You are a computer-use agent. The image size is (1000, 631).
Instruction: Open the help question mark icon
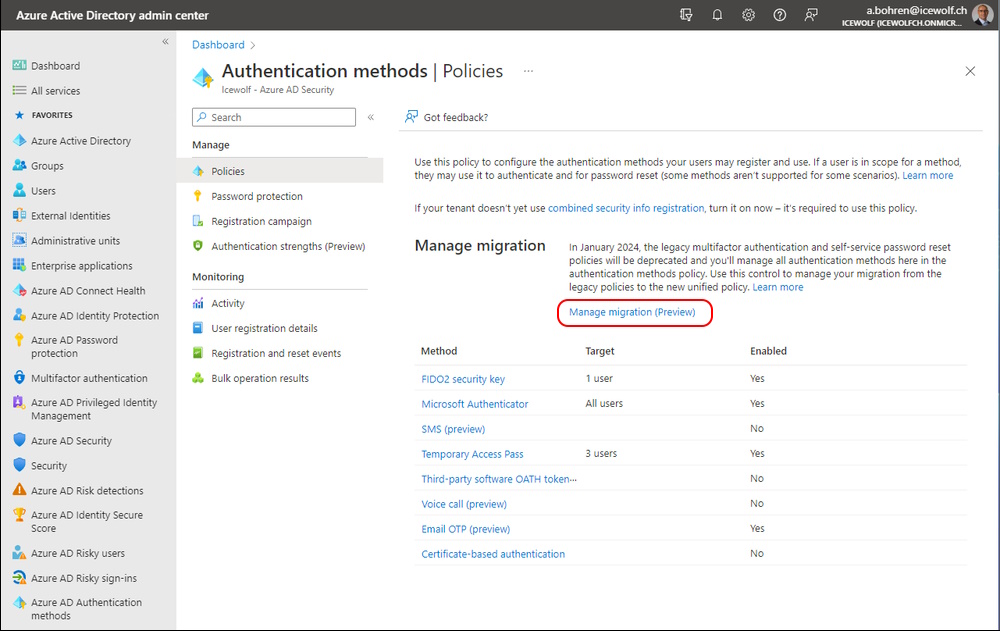tap(779, 15)
